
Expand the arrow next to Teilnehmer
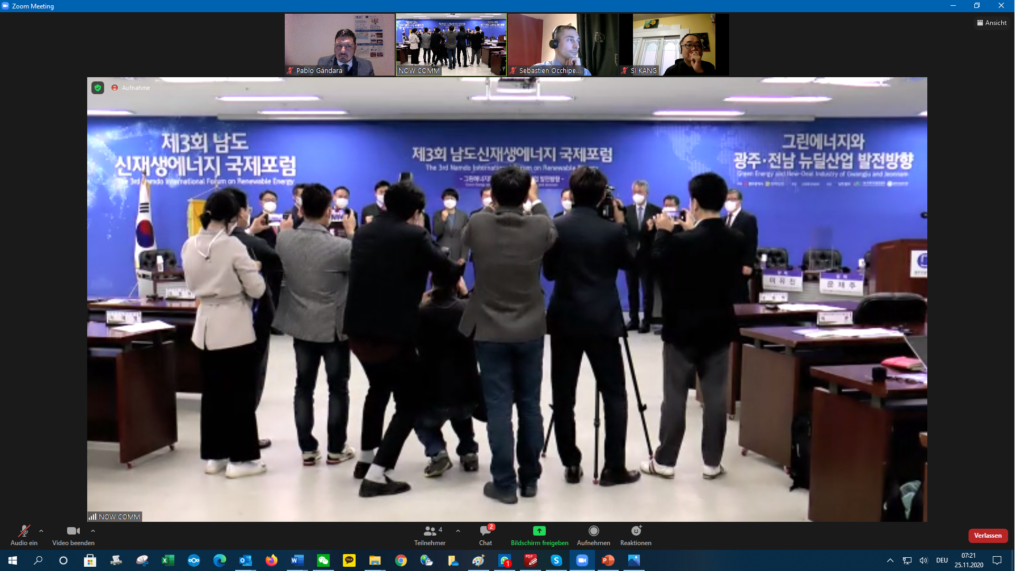click(x=458, y=531)
